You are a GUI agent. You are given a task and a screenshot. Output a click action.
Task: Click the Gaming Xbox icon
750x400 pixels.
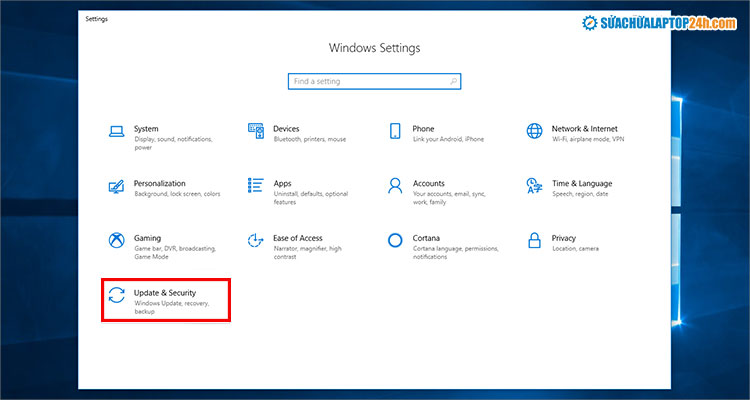117,241
